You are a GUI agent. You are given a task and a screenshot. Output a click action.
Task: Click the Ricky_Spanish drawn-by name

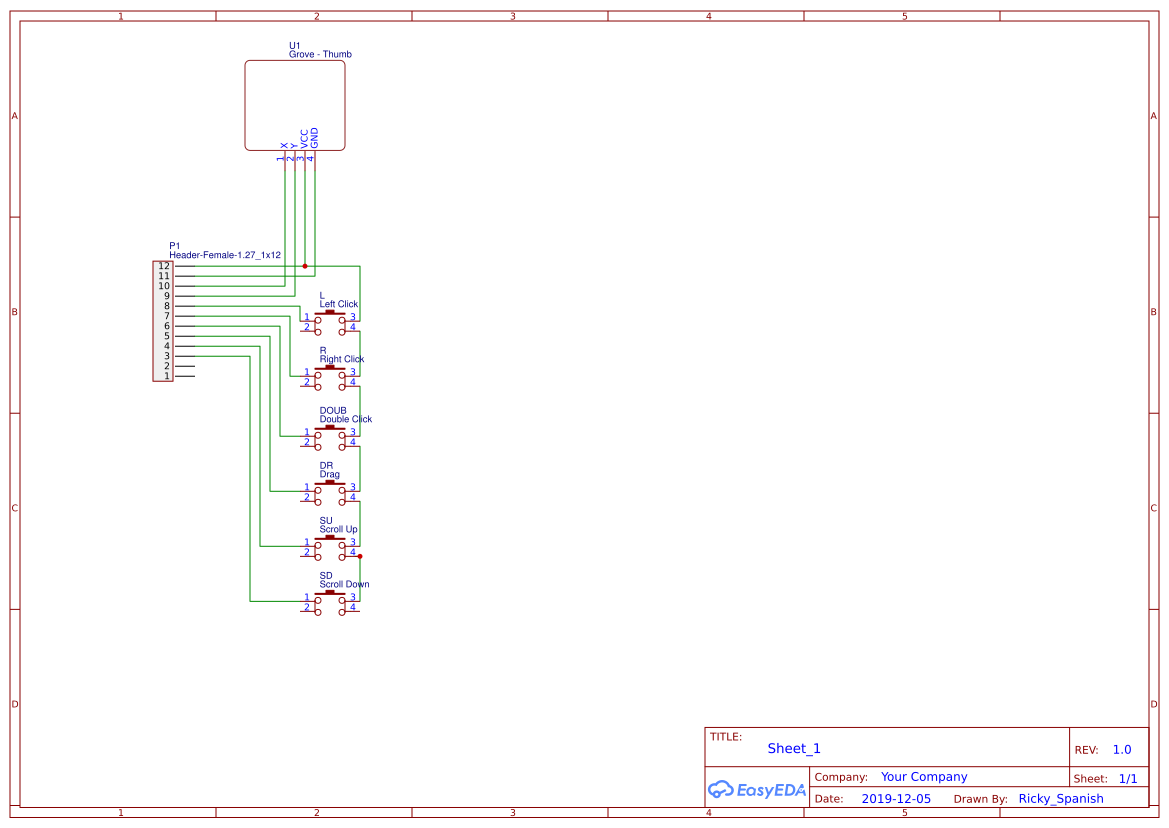tap(1061, 798)
